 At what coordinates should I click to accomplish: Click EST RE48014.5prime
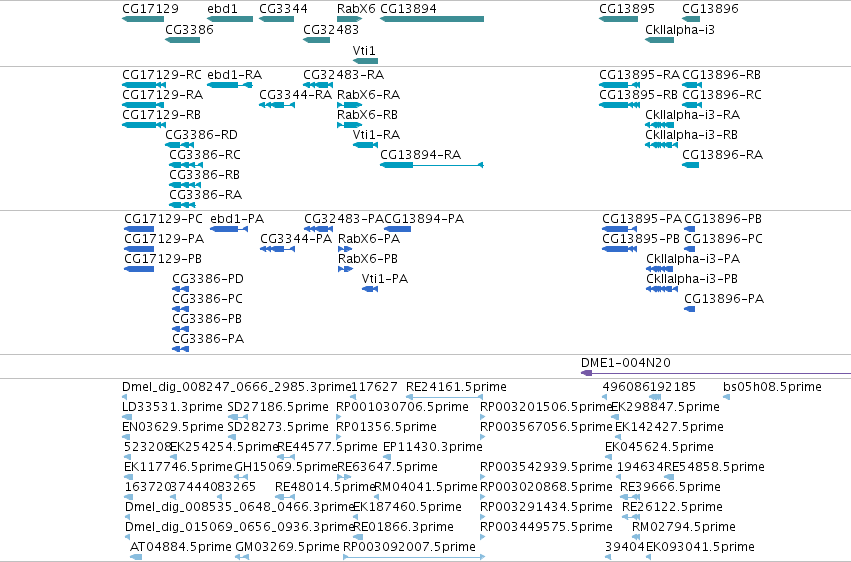point(283,497)
